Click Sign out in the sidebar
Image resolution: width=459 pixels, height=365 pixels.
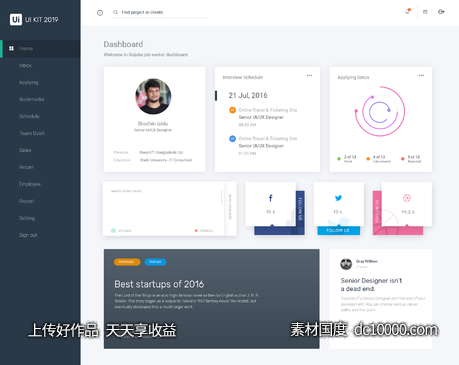(28, 235)
